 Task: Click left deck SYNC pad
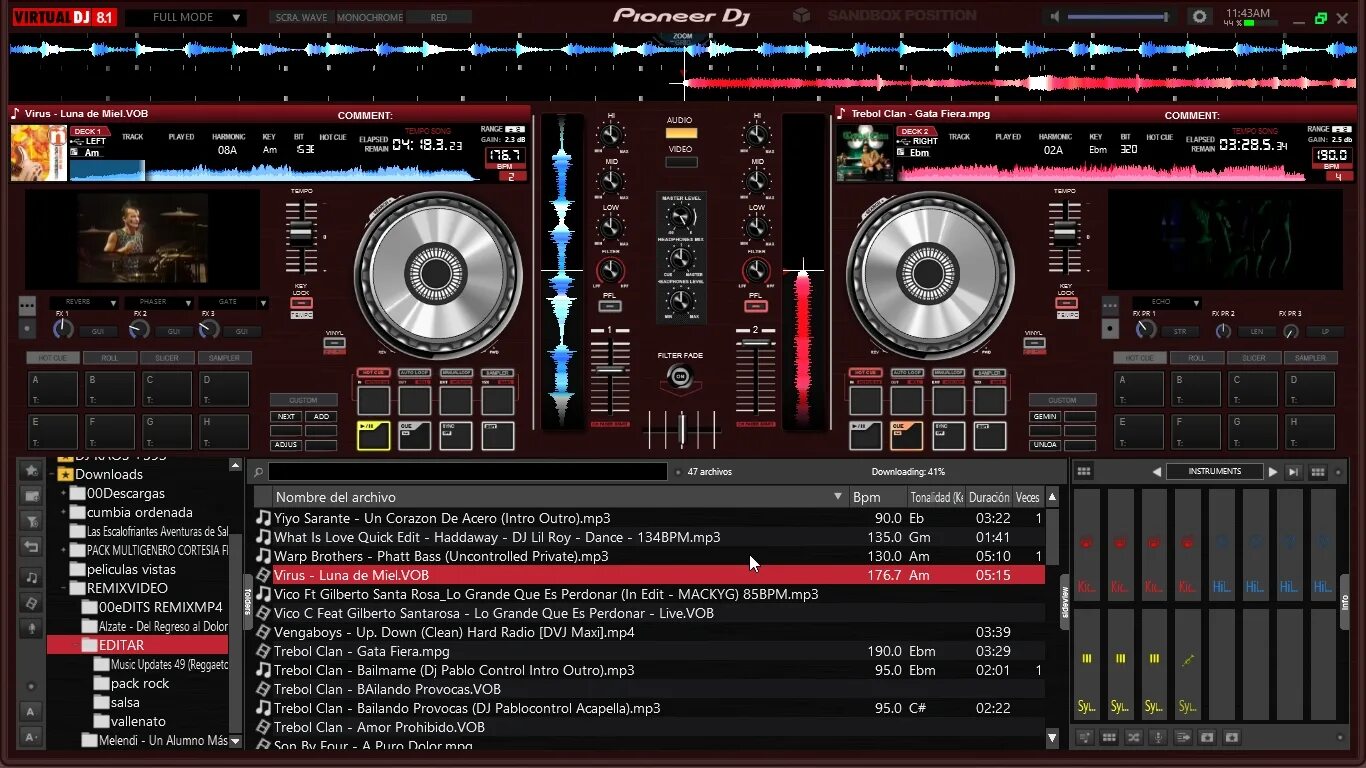click(x=456, y=436)
